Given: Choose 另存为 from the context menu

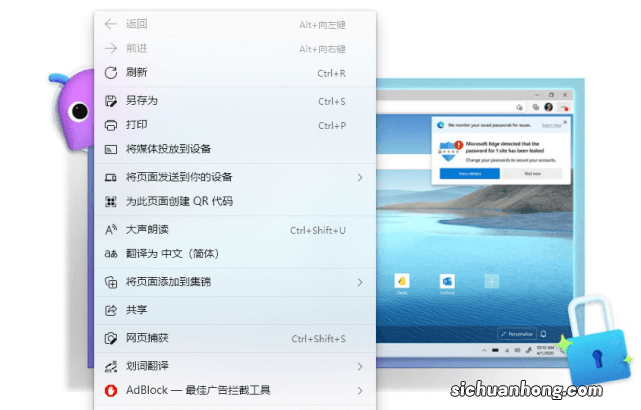Looking at the screenshot, I should coord(235,101).
